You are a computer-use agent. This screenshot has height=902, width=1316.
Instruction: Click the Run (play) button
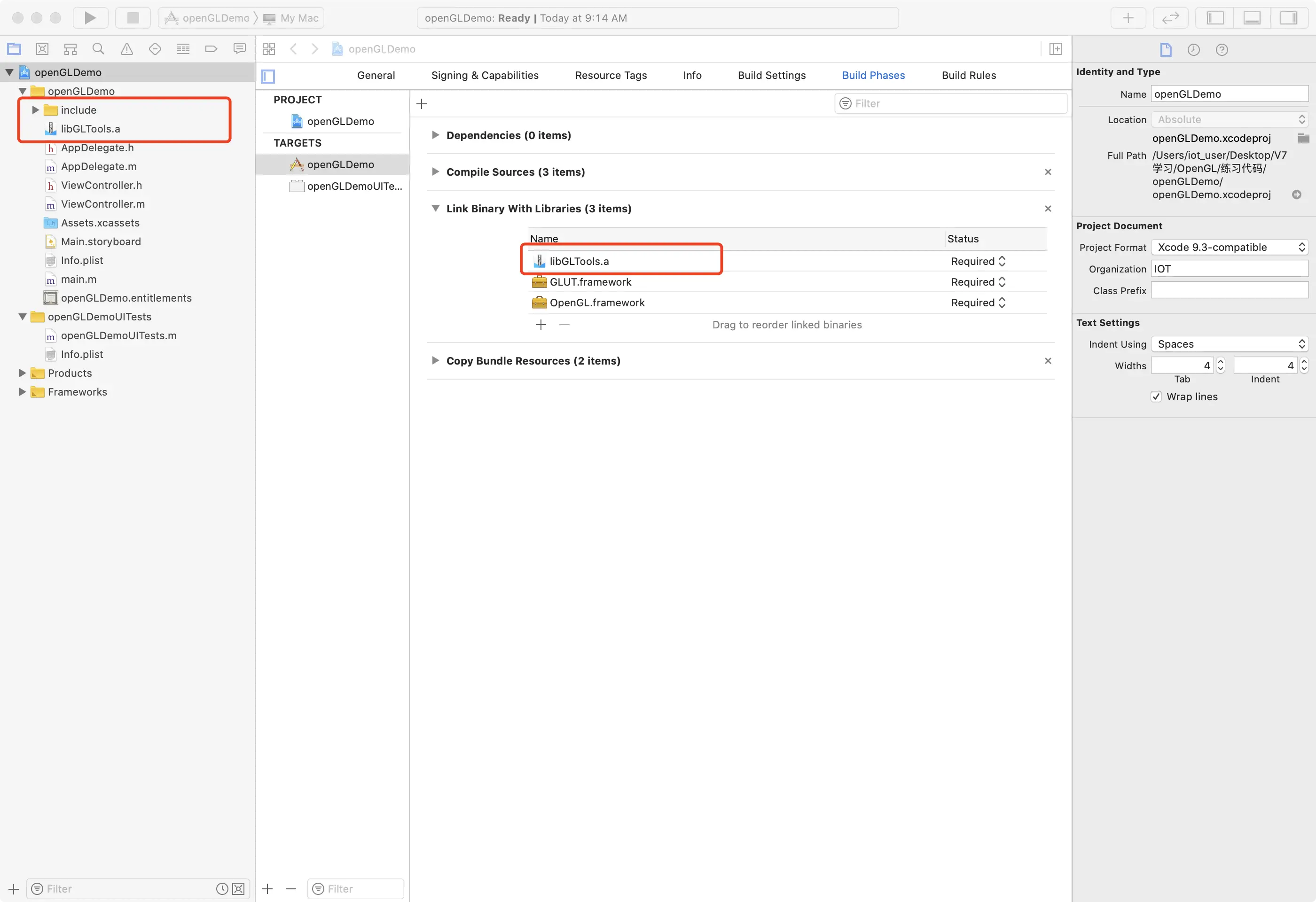tap(90, 17)
